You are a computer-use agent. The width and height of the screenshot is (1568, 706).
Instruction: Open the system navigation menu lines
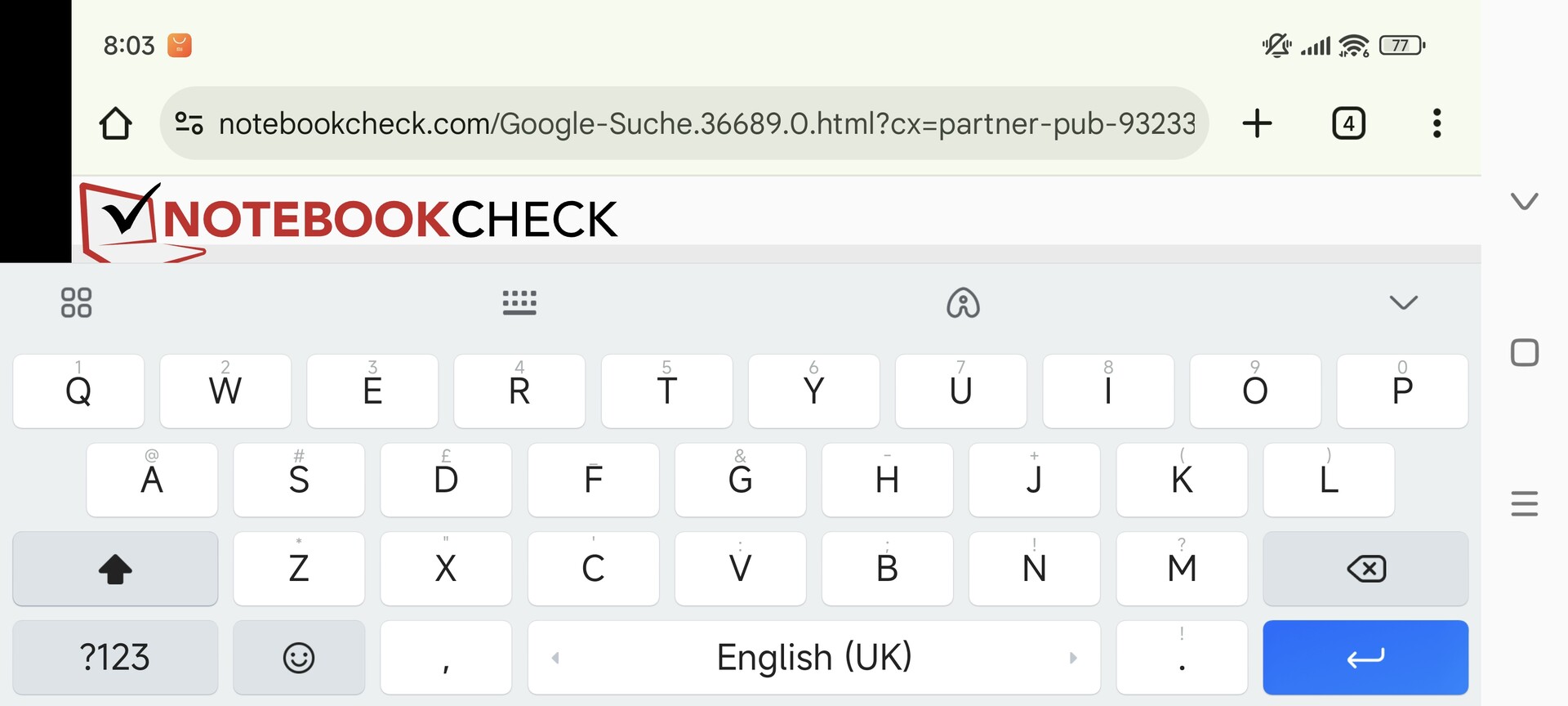(x=1524, y=503)
